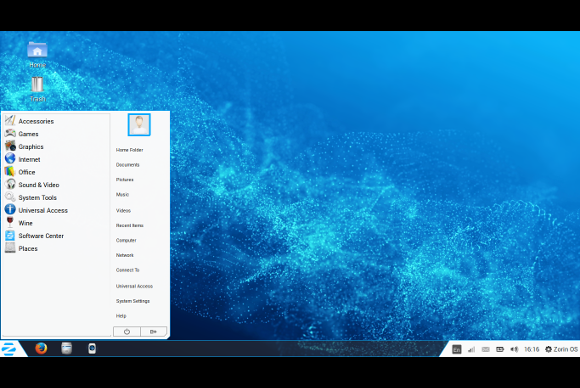This screenshot has width=580, height=388.
Task: Open System Settings link
Action: click(133, 301)
